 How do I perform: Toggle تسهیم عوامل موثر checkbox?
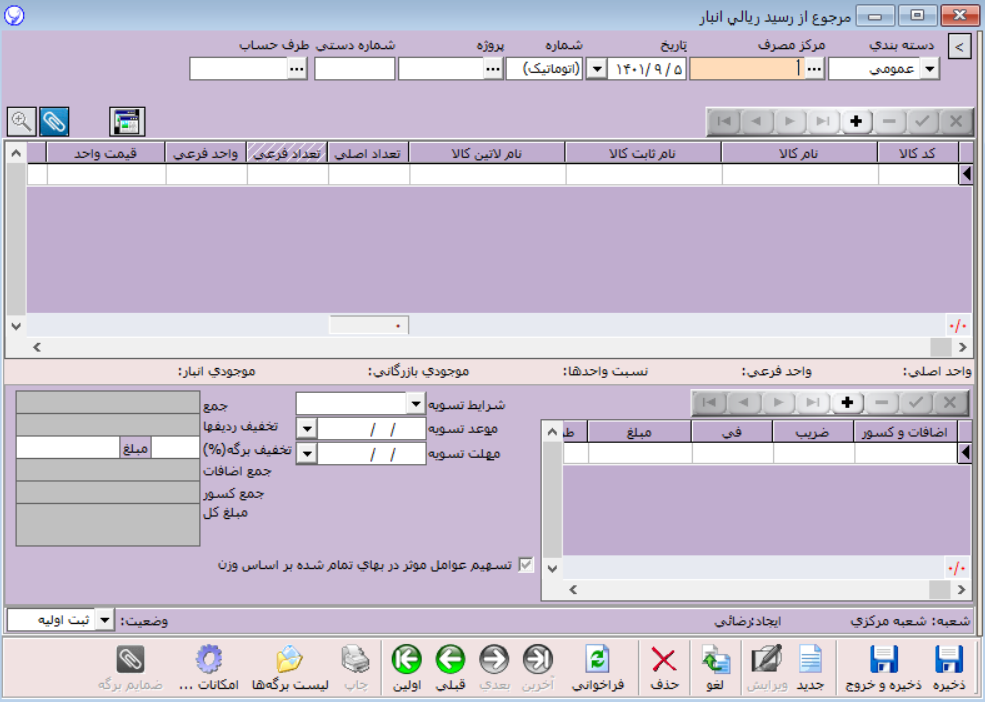click(x=525, y=565)
